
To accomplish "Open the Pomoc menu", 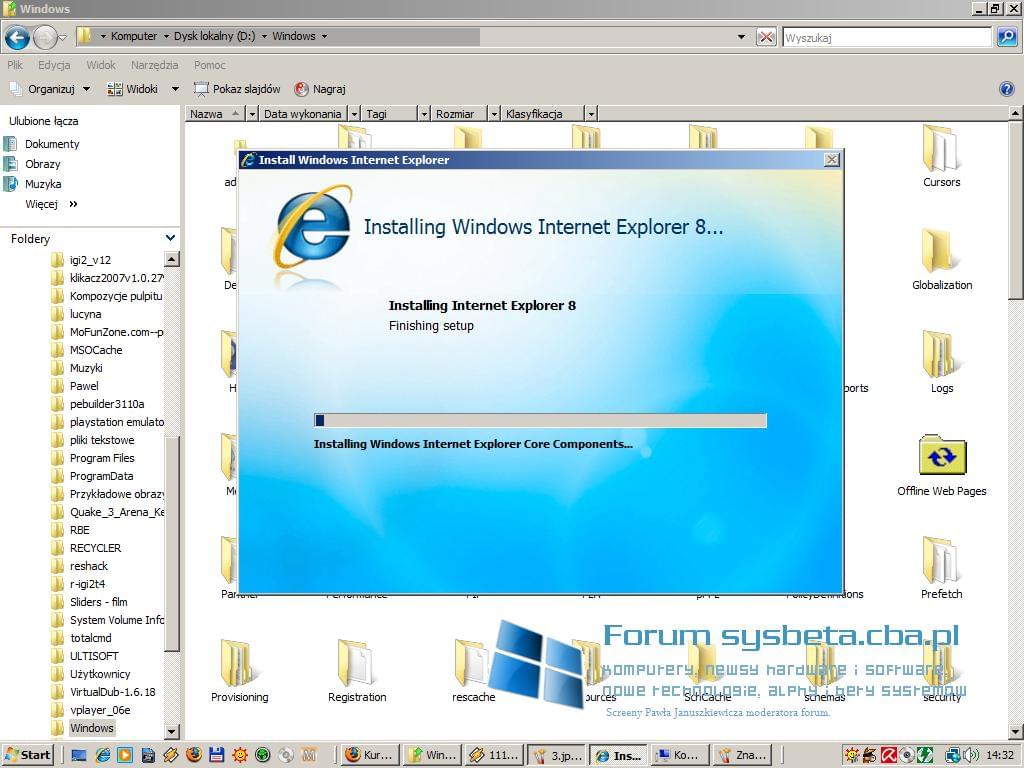I will pos(210,65).
